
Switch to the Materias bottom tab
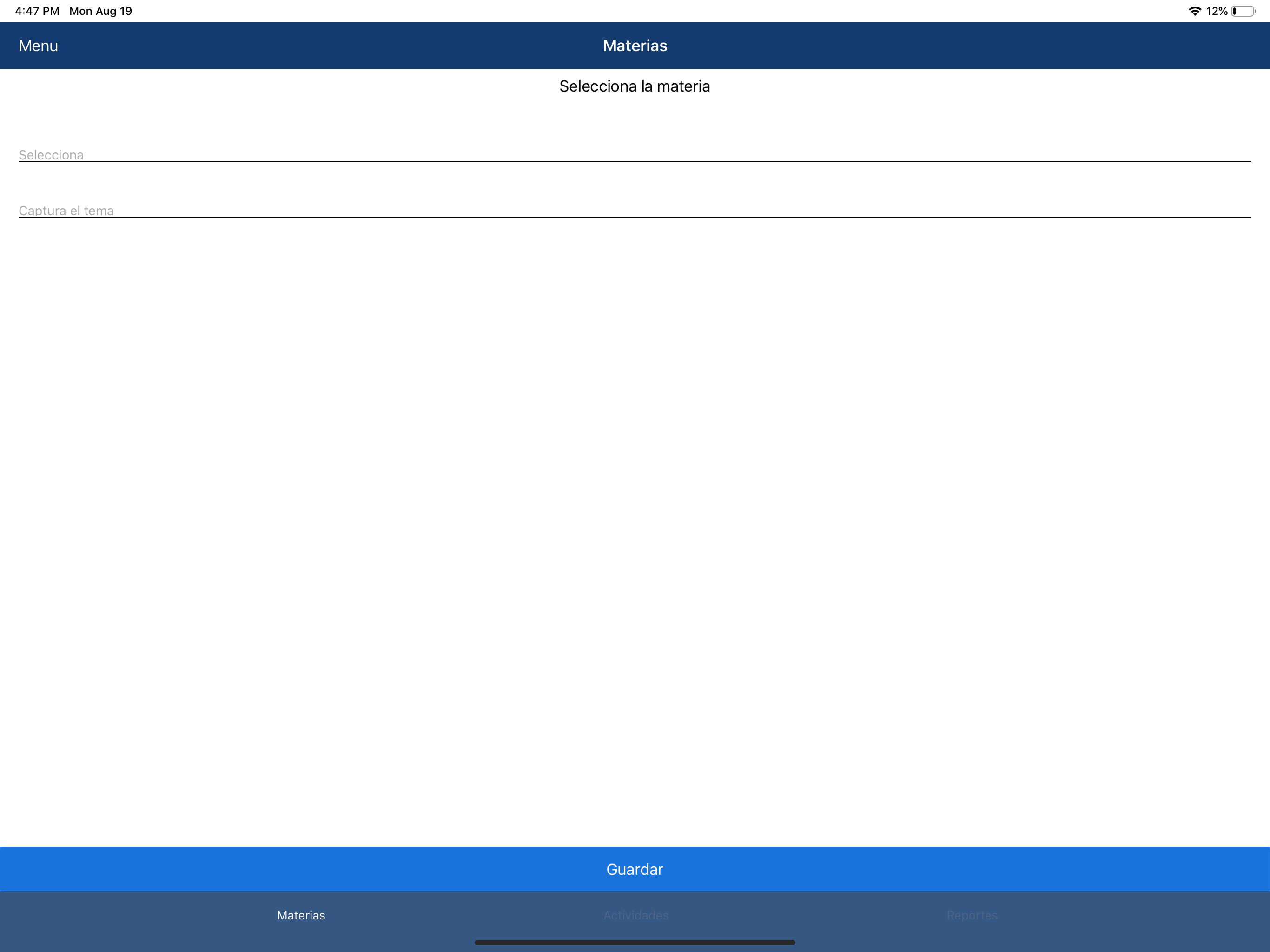[x=301, y=915]
